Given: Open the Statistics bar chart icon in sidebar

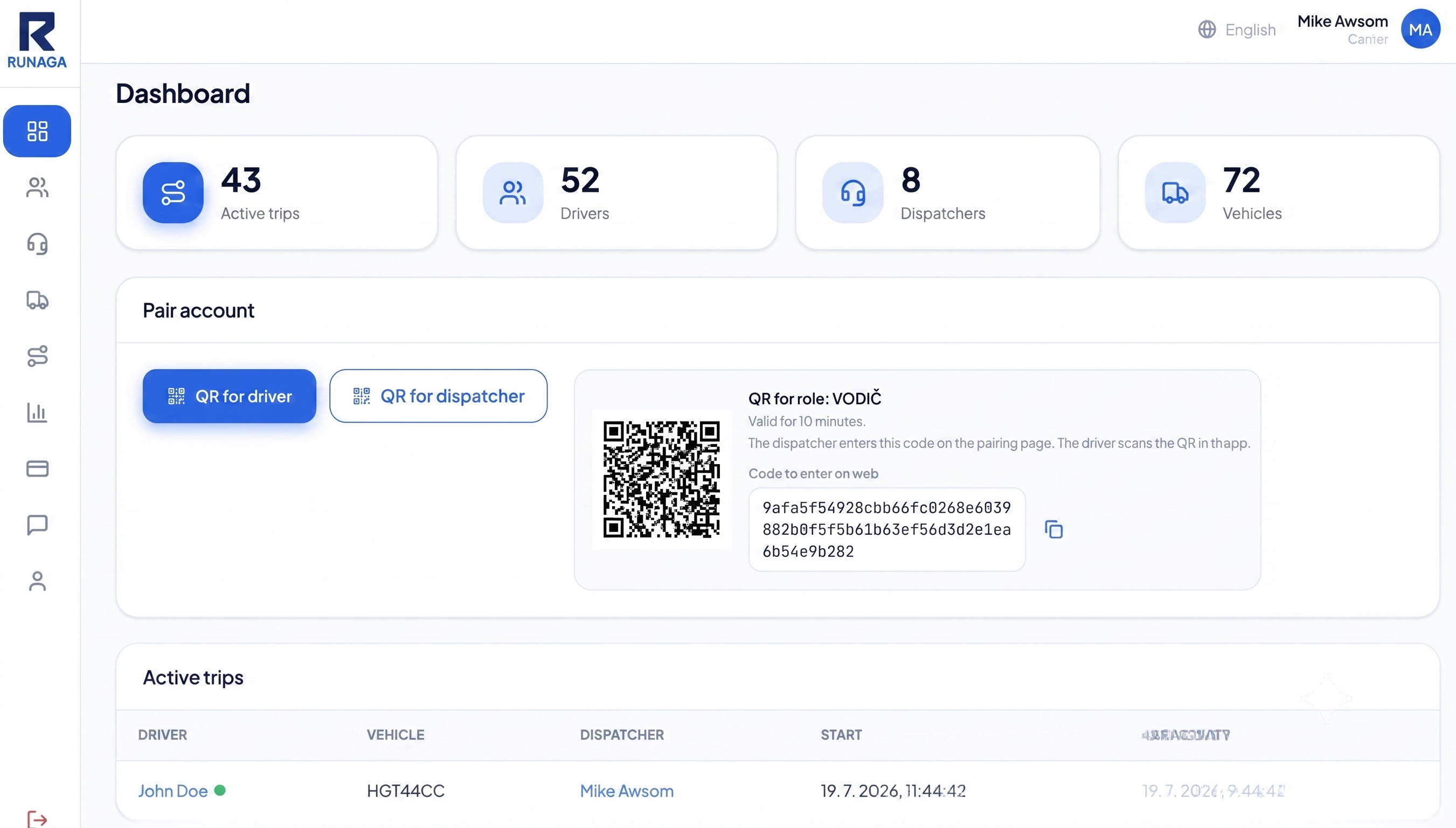Looking at the screenshot, I should [x=38, y=412].
